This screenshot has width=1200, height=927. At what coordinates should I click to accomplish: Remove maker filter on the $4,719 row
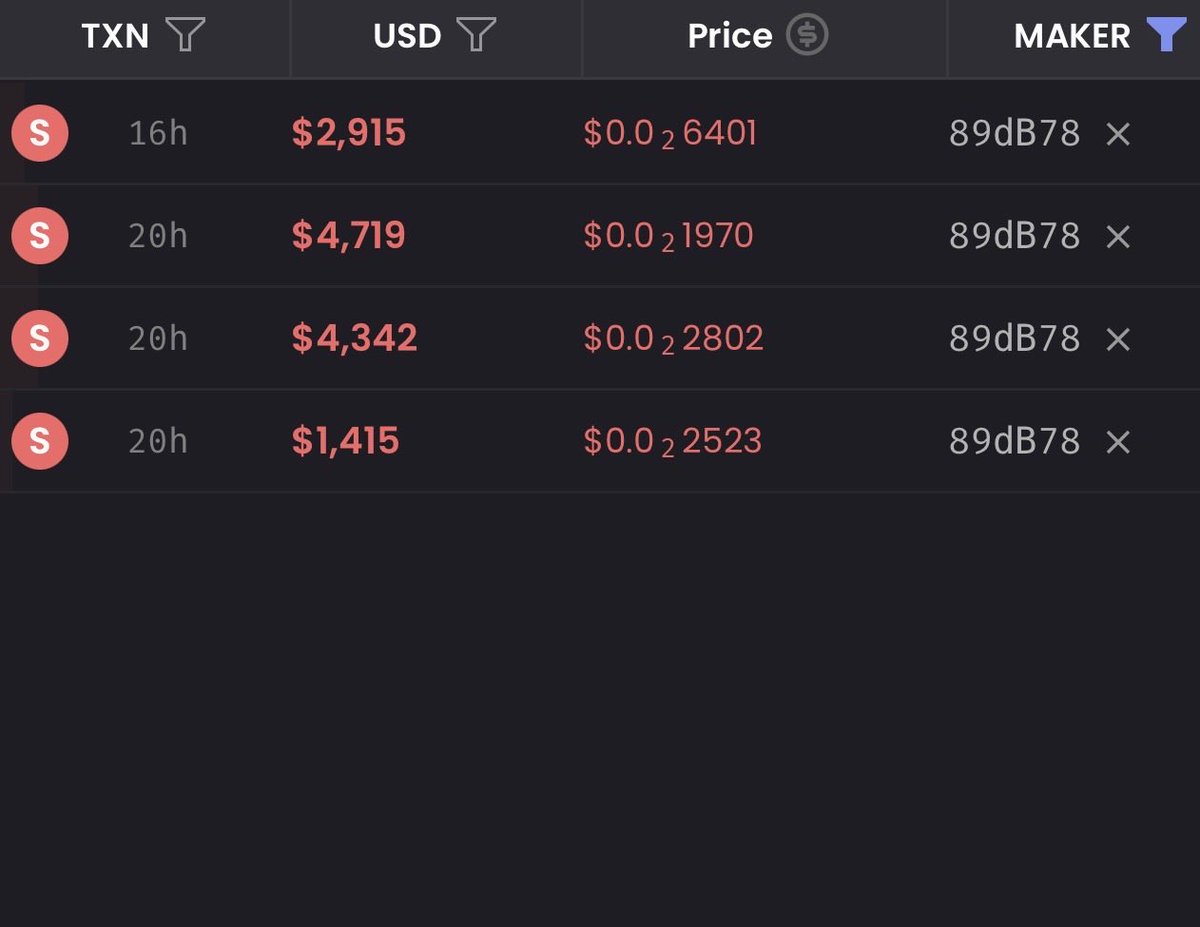(1118, 237)
